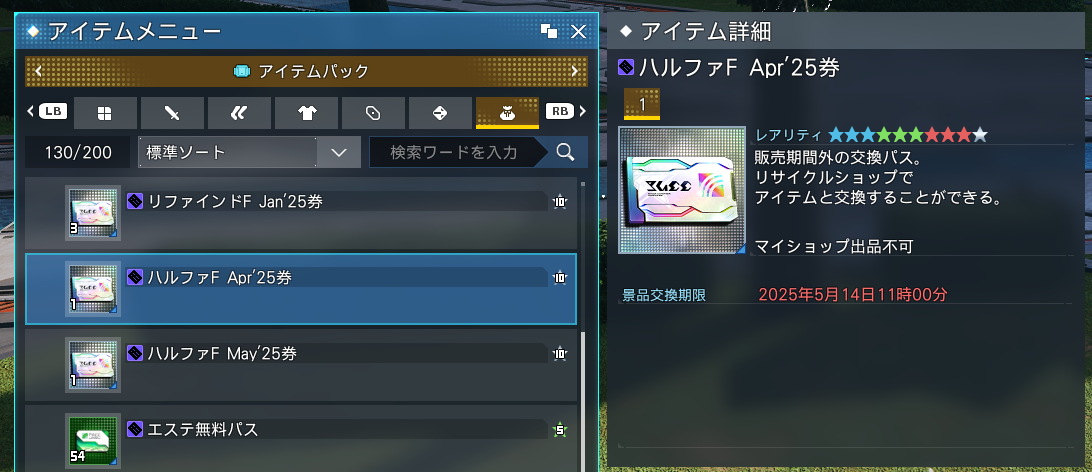Select リファインドF Jan'25券 item row
The image size is (1092, 472).
[x=301, y=213]
